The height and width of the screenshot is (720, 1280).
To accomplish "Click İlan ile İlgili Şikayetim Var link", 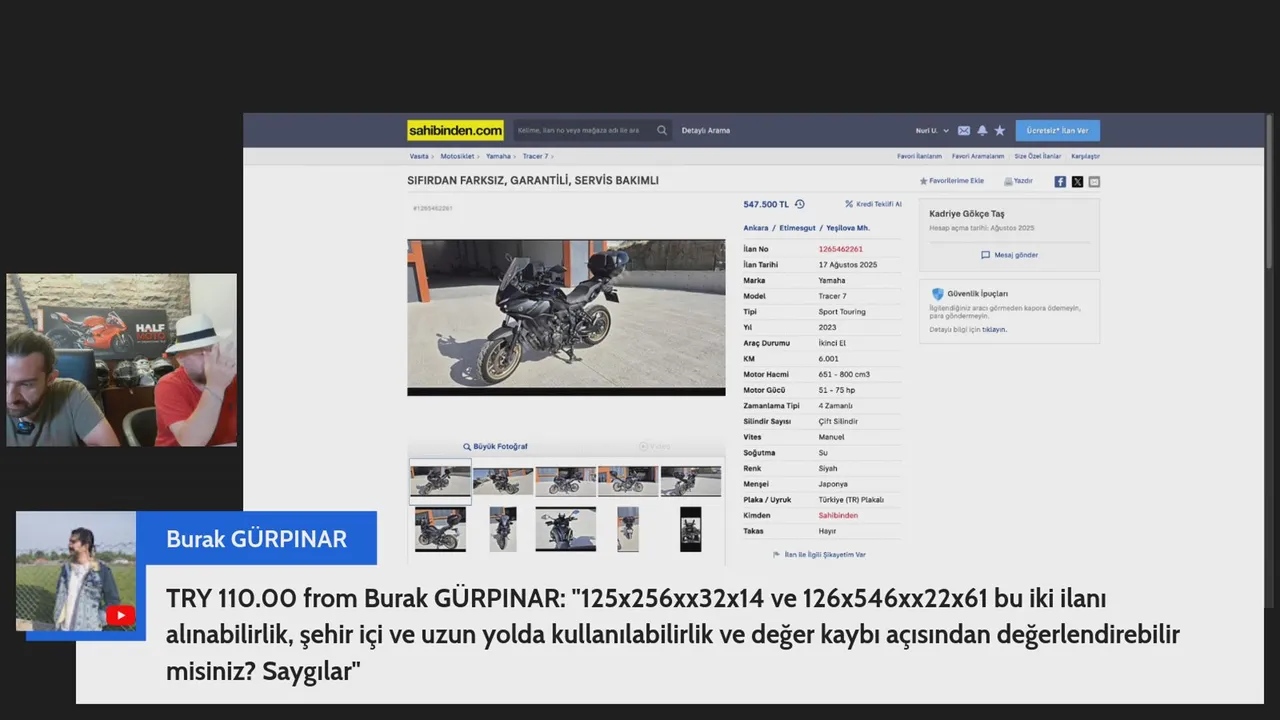I will (x=820, y=554).
